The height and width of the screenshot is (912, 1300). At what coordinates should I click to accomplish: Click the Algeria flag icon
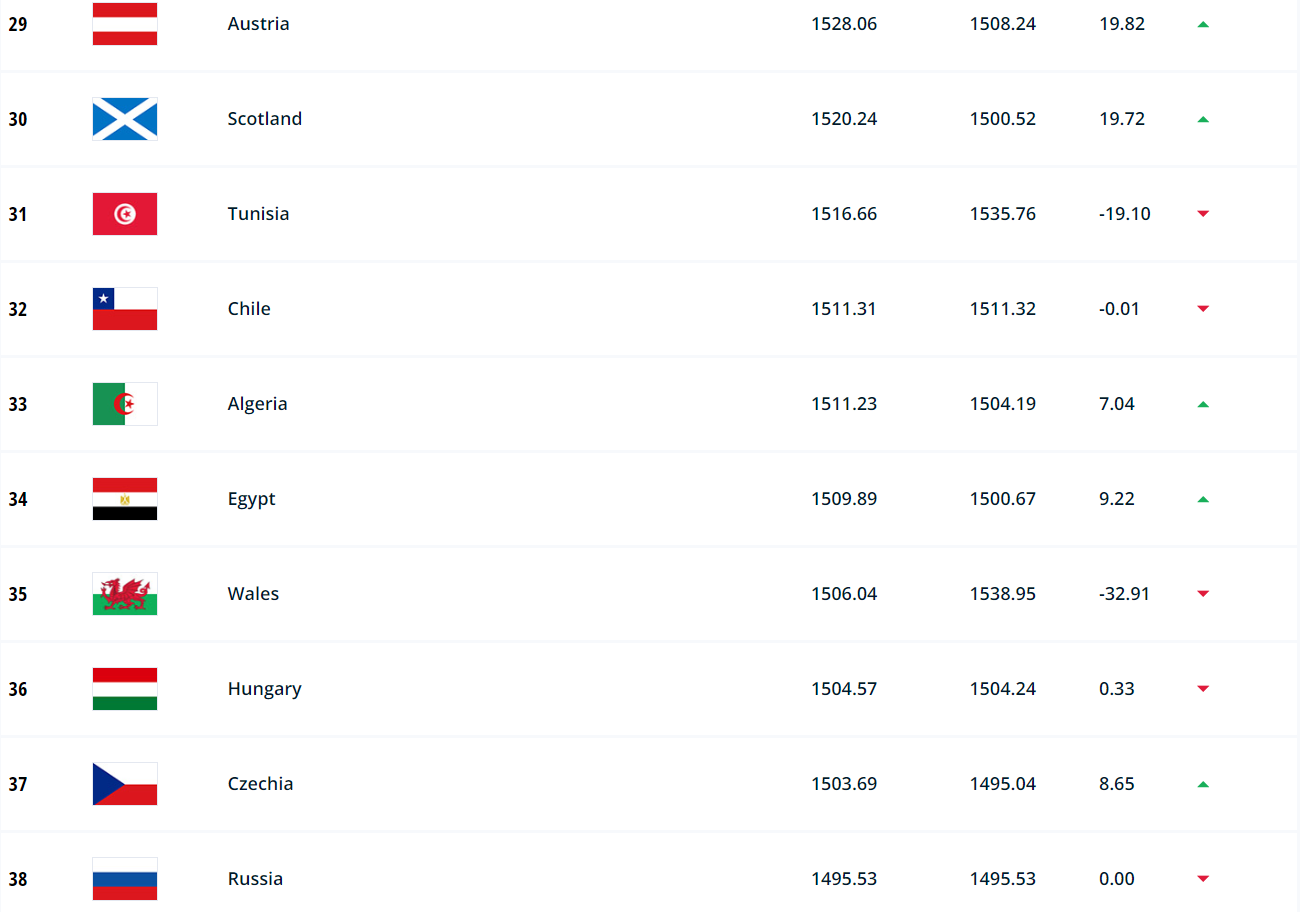125,404
